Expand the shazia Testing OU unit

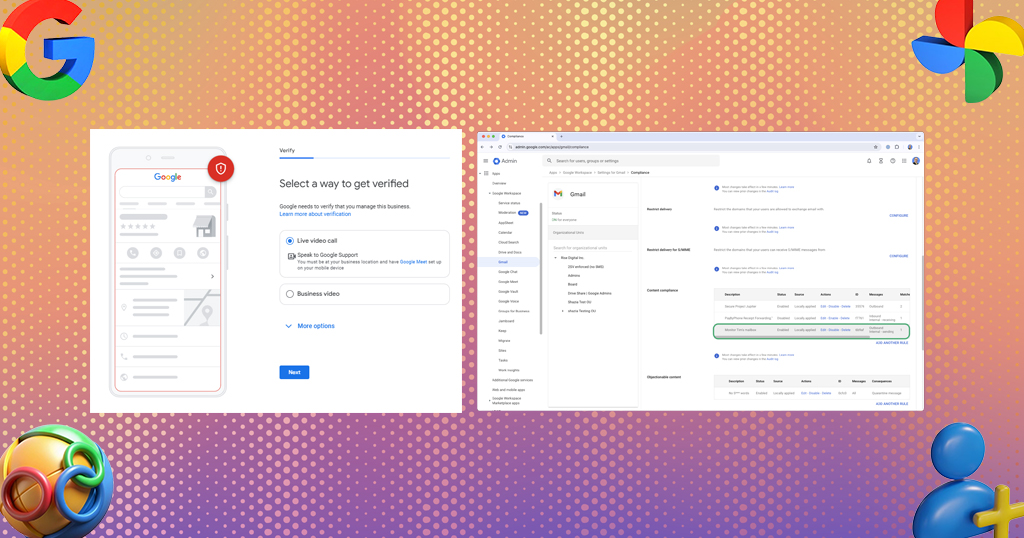tap(563, 311)
